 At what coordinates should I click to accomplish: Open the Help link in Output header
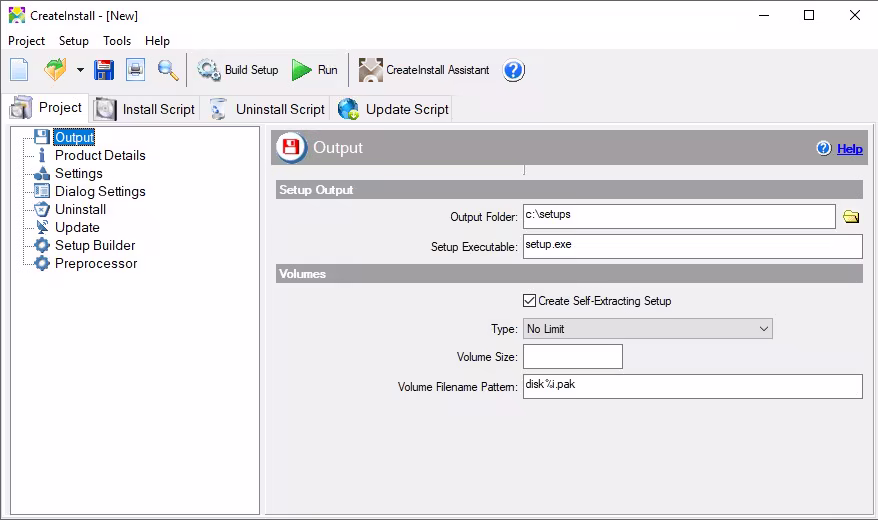[x=849, y=149]
